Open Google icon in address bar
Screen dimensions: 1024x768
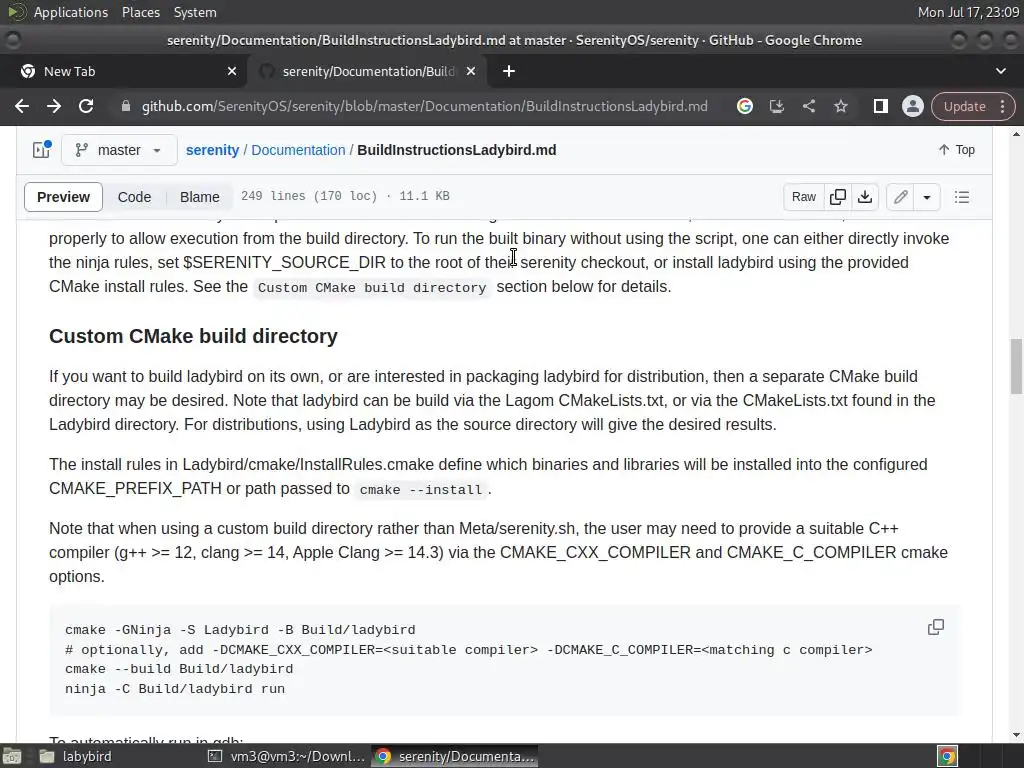click(x=744, y=106)
